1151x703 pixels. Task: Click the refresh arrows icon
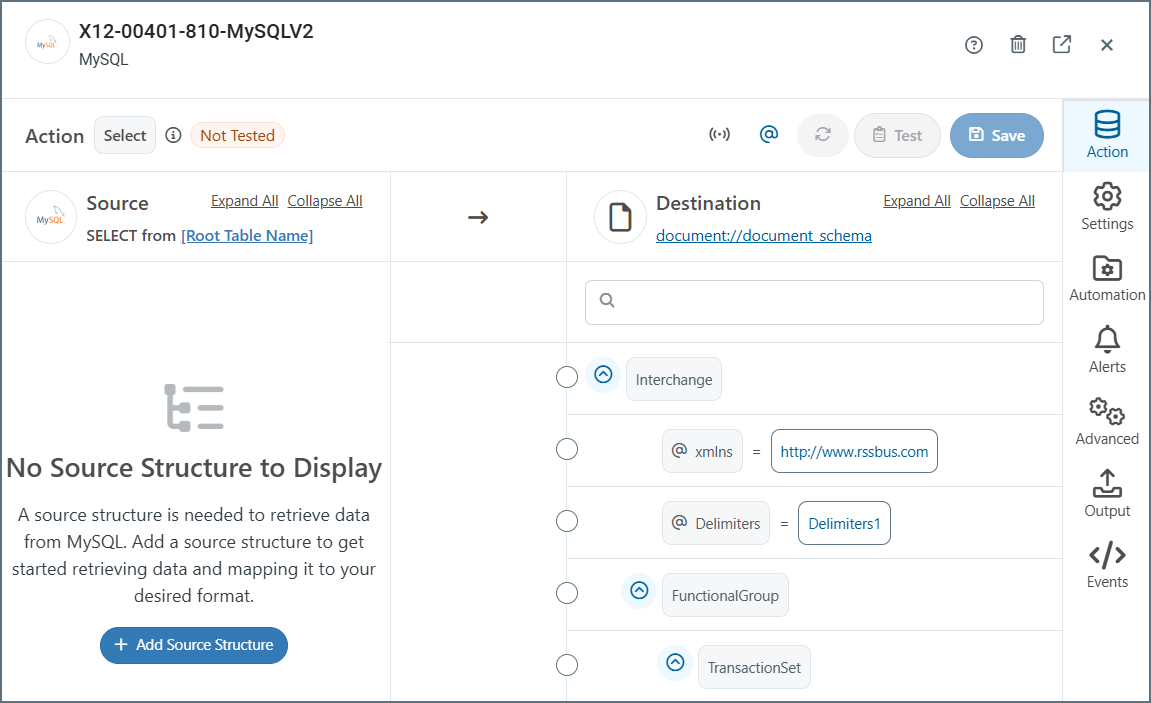point(823,135)
